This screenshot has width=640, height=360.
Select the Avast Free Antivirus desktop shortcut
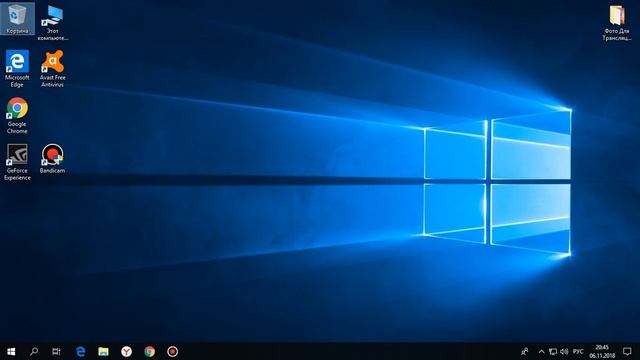tap(53, 69)
